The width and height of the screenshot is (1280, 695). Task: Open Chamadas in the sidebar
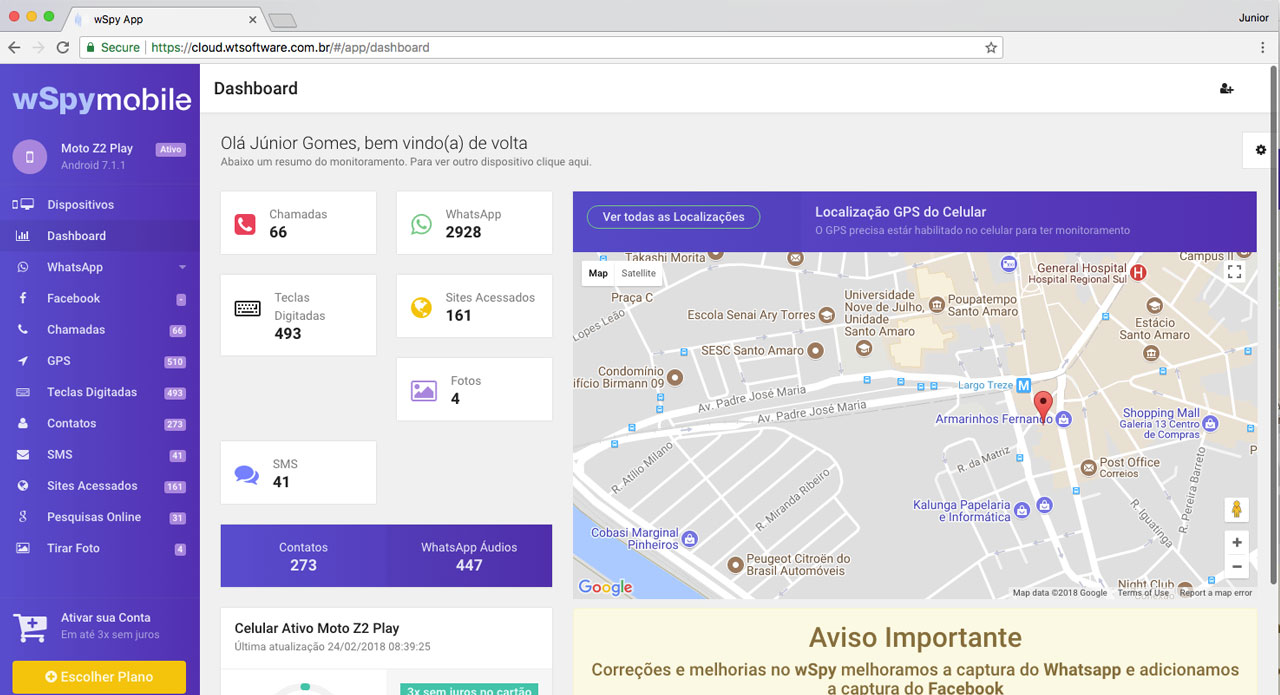[x=100, y=330]
